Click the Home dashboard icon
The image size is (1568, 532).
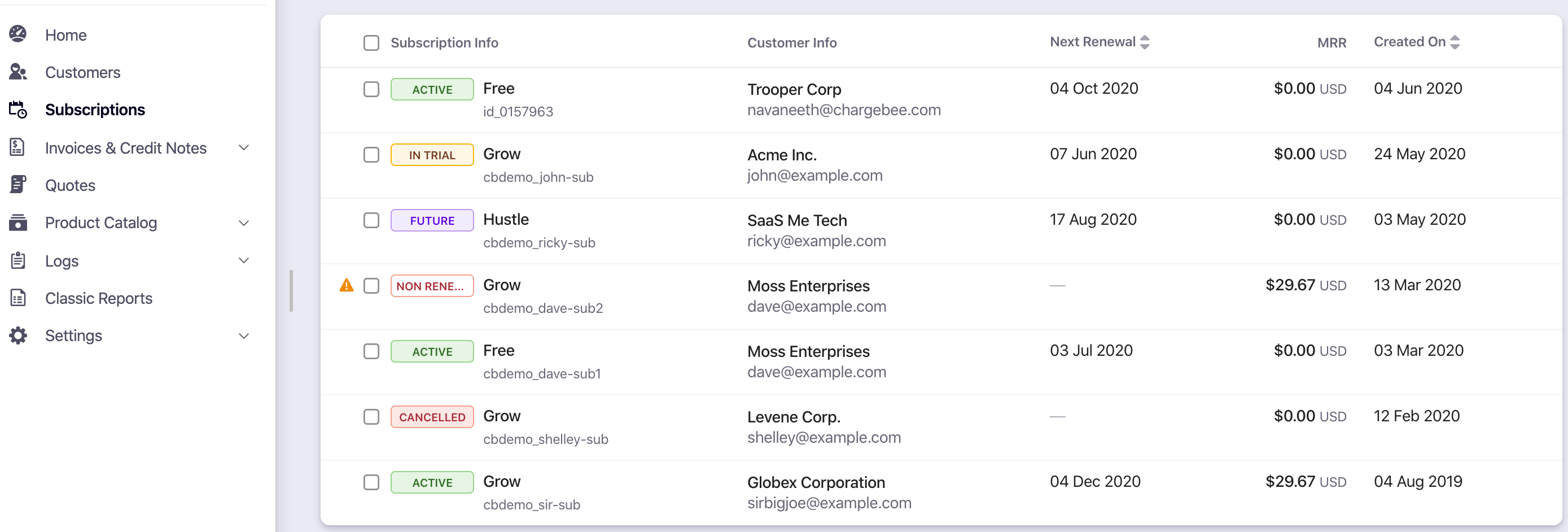point(18,34)
